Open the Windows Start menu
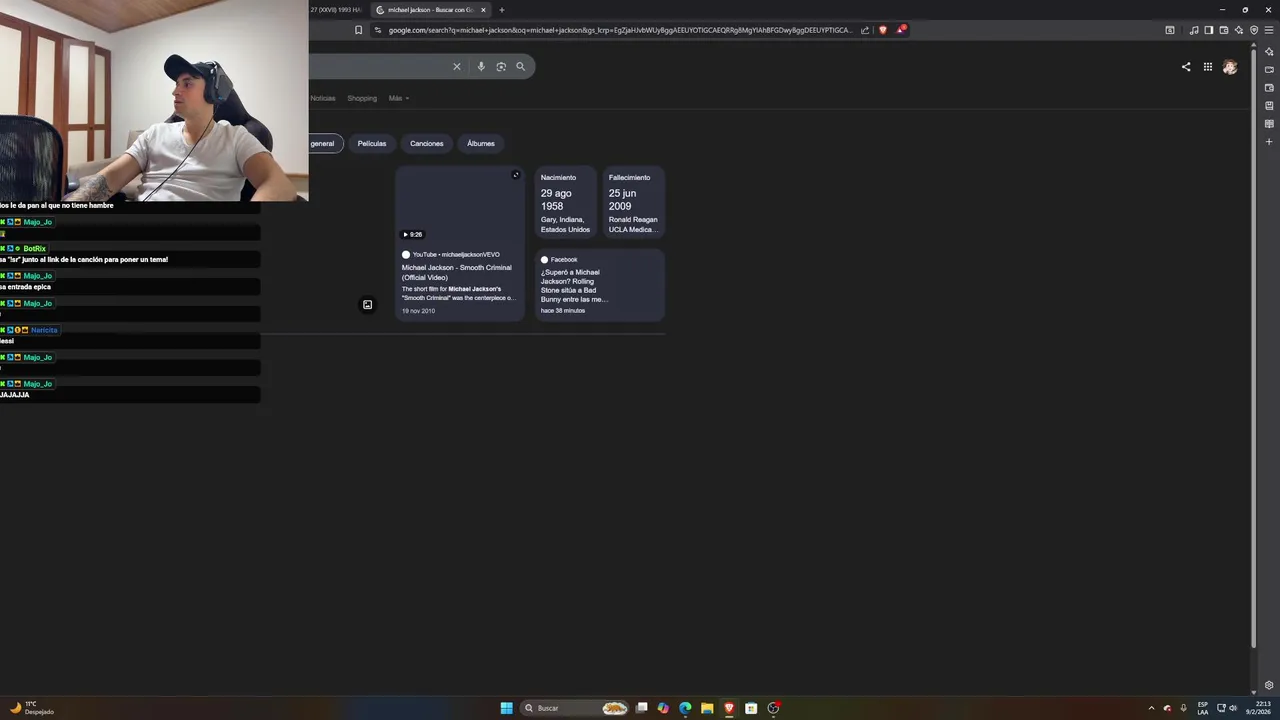This screenshot has width=1280, height=720. click(x=507, y=708)
